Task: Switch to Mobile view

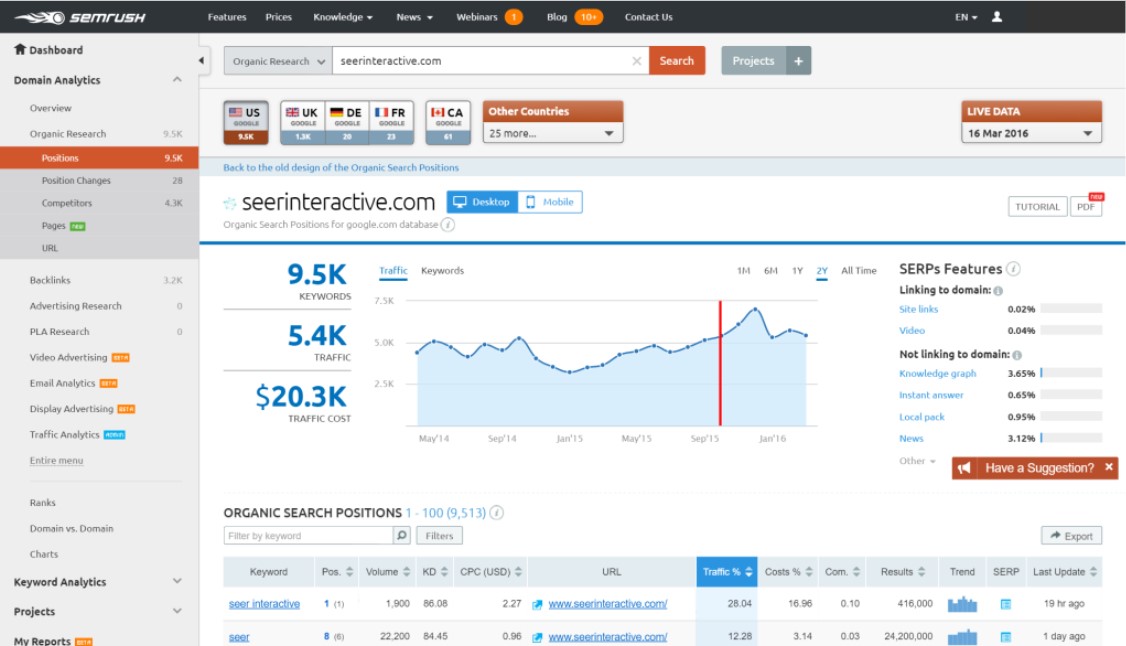Action: pos(550,202)
